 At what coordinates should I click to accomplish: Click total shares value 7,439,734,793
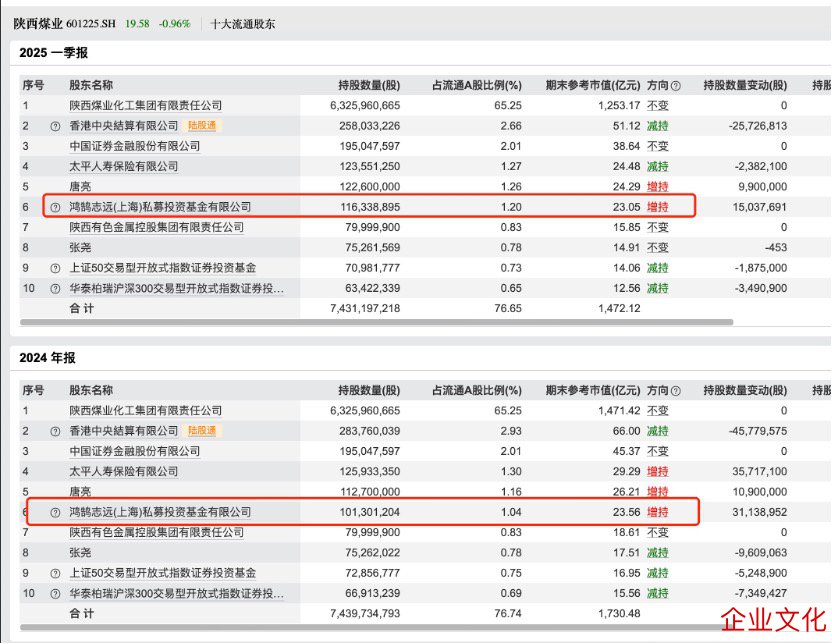pos(365,614)
